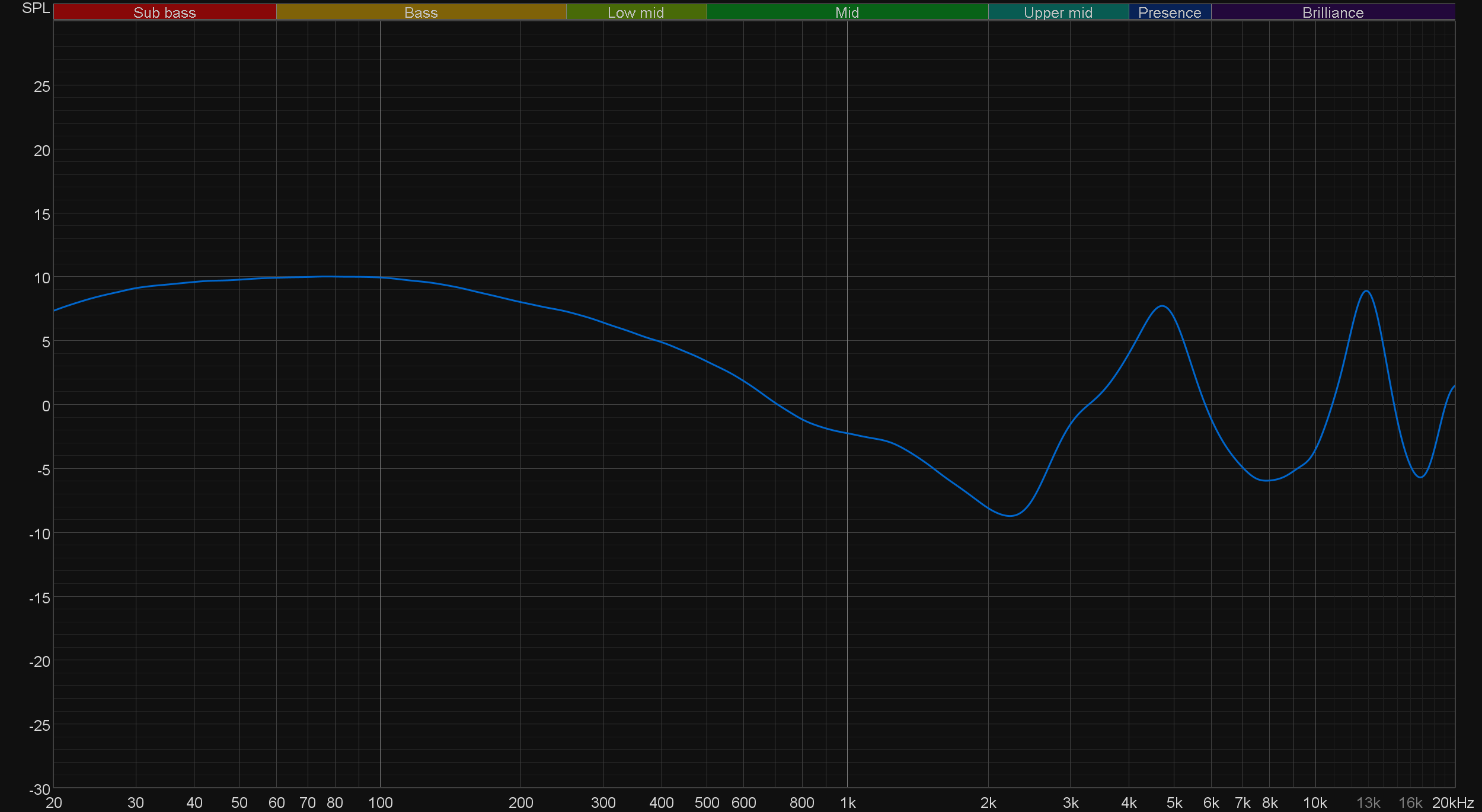1482x812 pixels.
Task: Click the 100 Hz axis tick label
Action: (x=380, y=803)
